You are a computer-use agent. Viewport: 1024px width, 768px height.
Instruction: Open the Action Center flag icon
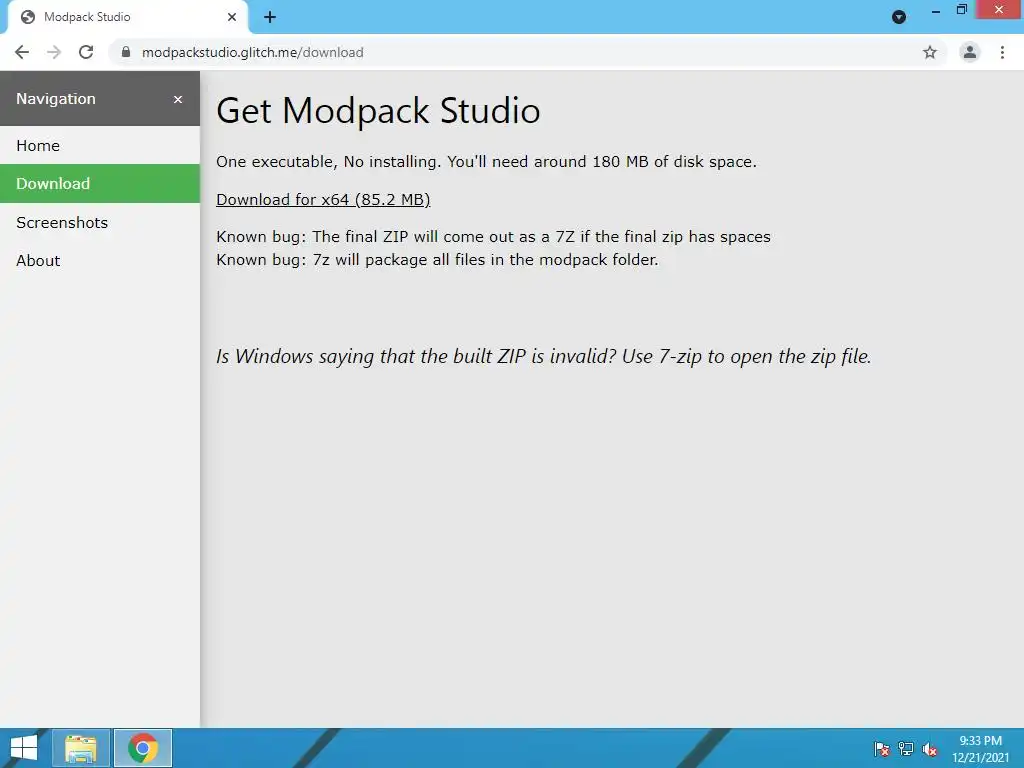(882, 749)
